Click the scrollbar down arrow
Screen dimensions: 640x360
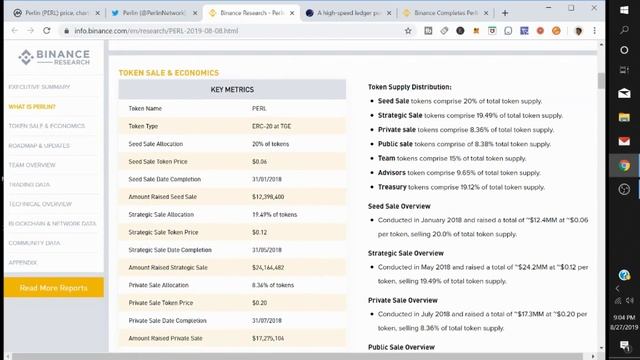pyautogui.click(x=601, y=348)
